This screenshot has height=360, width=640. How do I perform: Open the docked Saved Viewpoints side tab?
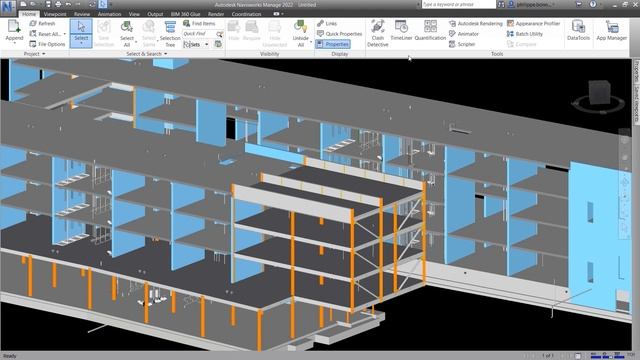636,104
